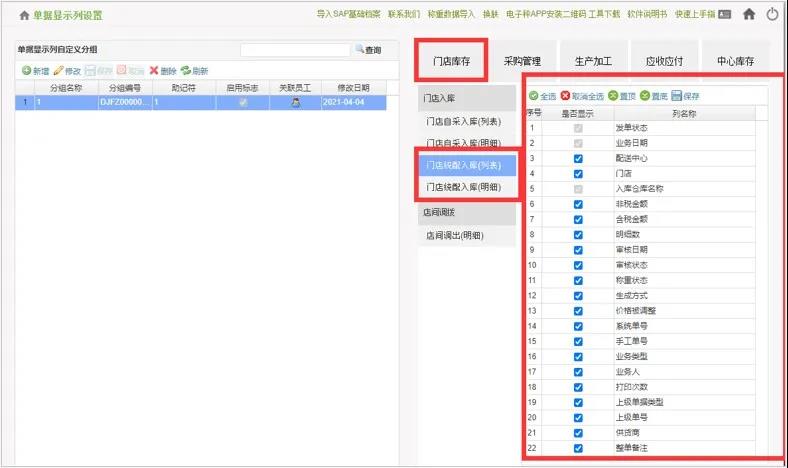Uncheck the 非税金额 display checkbox
Viewport: 788px width, 468px height.
click(x=578, y=204)
